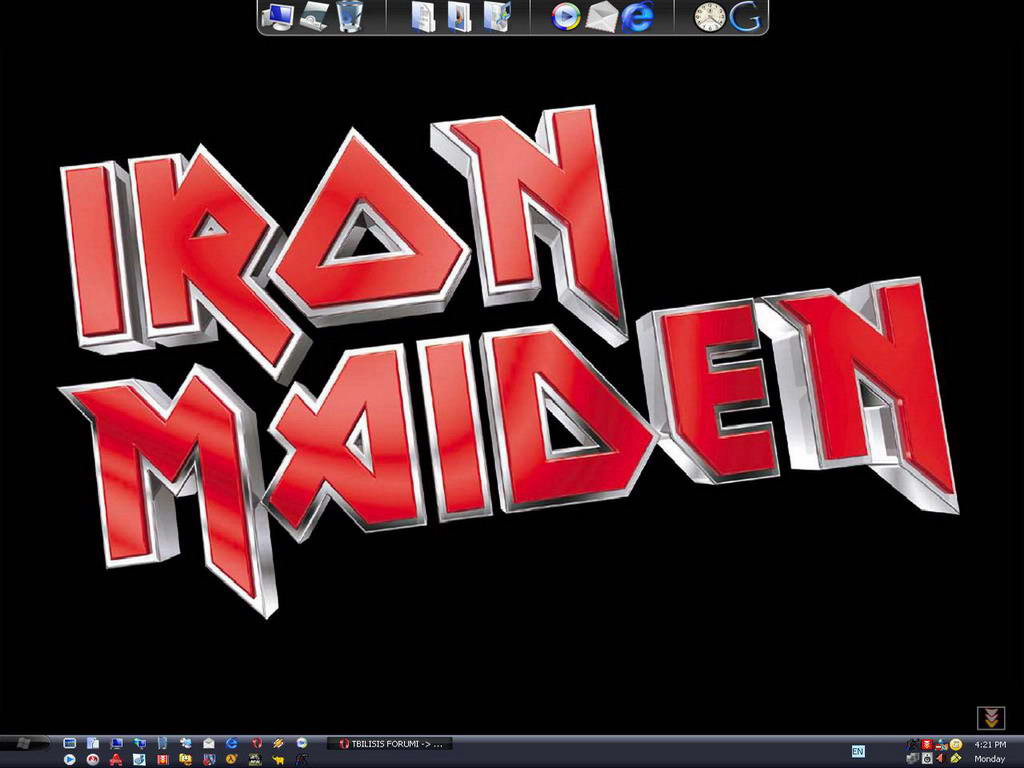Open the yellow elephant icon in the taskbar
The image size is (1024, 768).
click(278, 759)
